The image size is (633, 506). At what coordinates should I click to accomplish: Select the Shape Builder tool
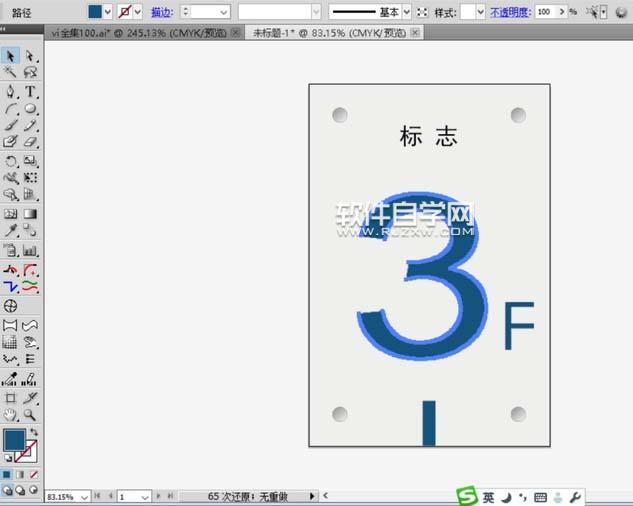point(10,195)
